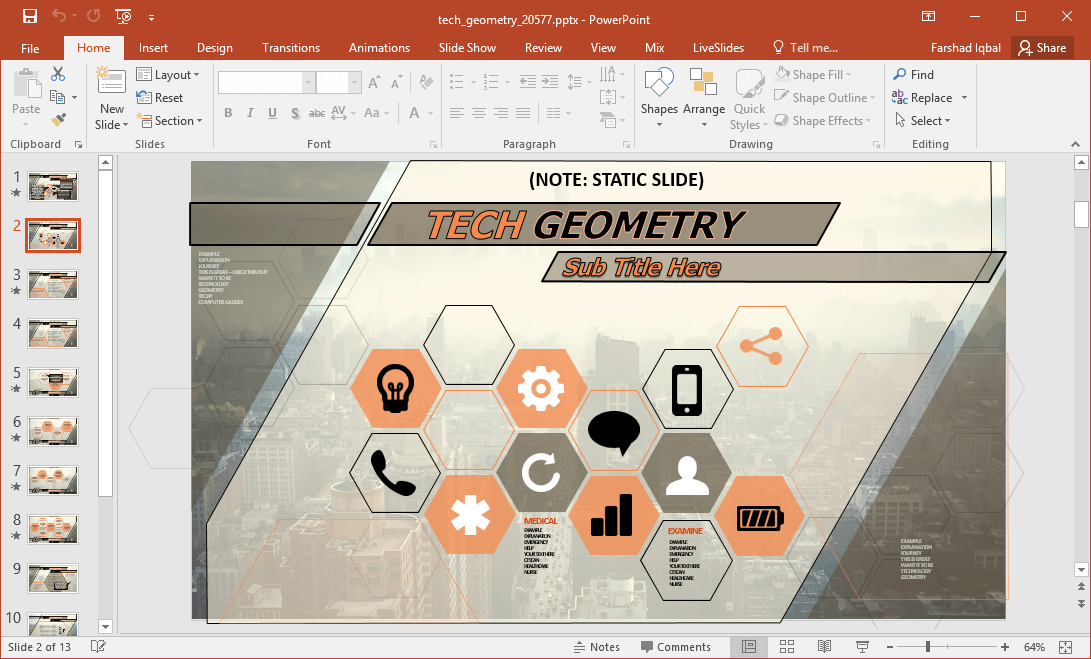Click the Save icon in title bar

click(x=30, y=17)
